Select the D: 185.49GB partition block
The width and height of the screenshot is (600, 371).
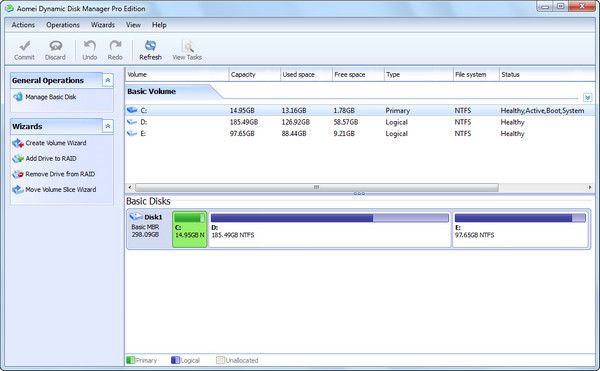329,229
